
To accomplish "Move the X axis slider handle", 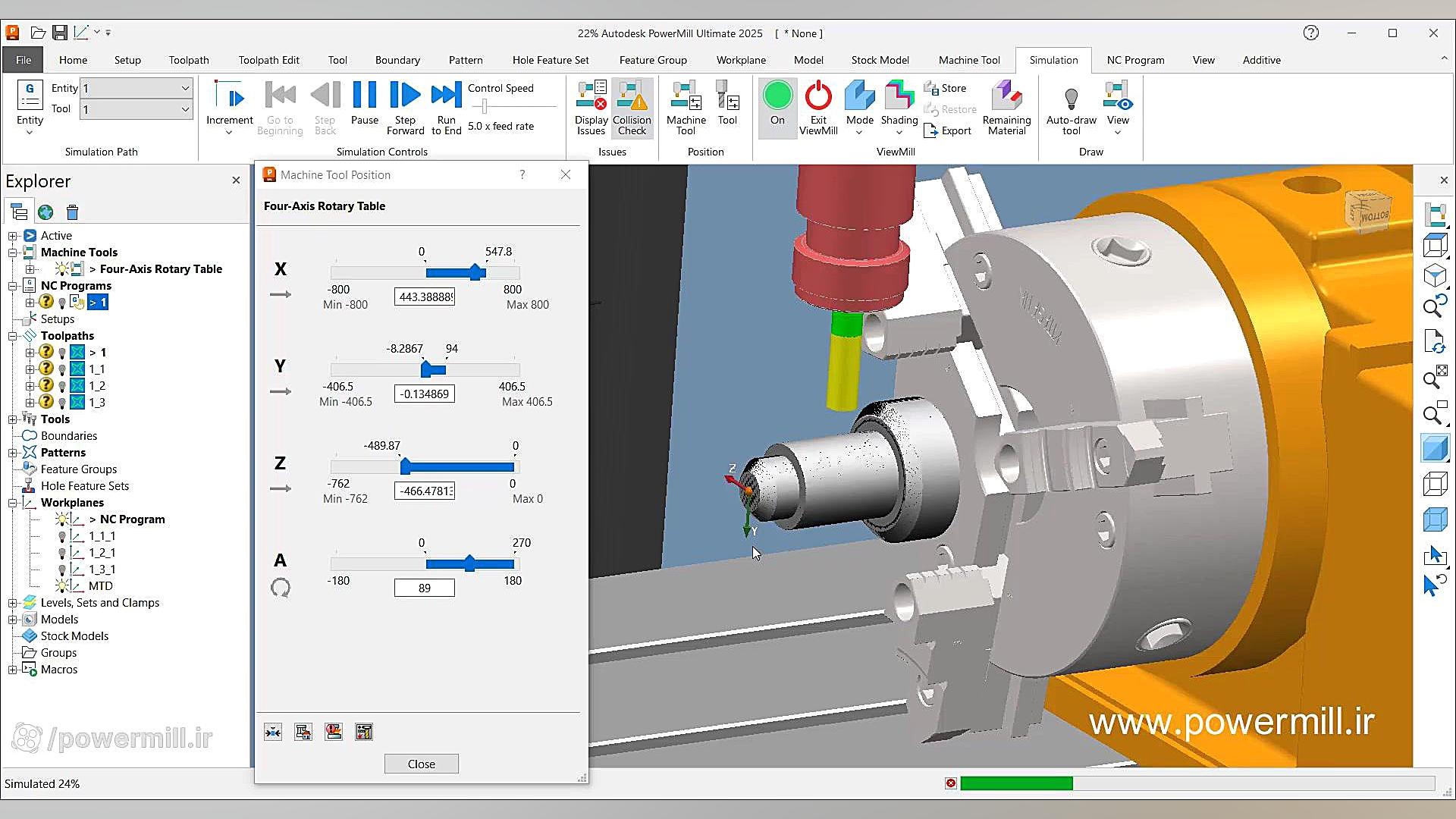I will coord(475,272).
